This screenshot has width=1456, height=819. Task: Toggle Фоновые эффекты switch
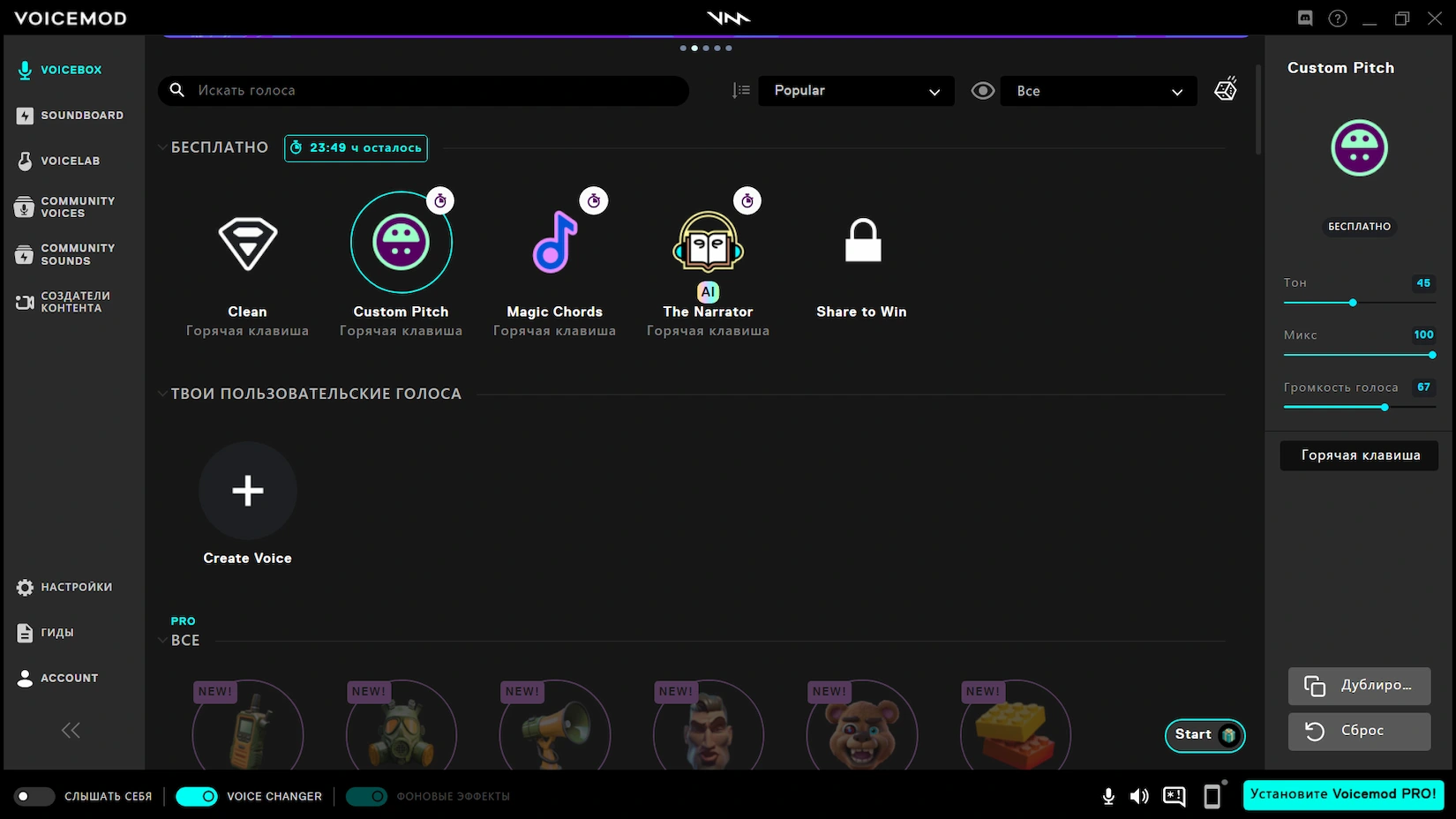[366, 796]
